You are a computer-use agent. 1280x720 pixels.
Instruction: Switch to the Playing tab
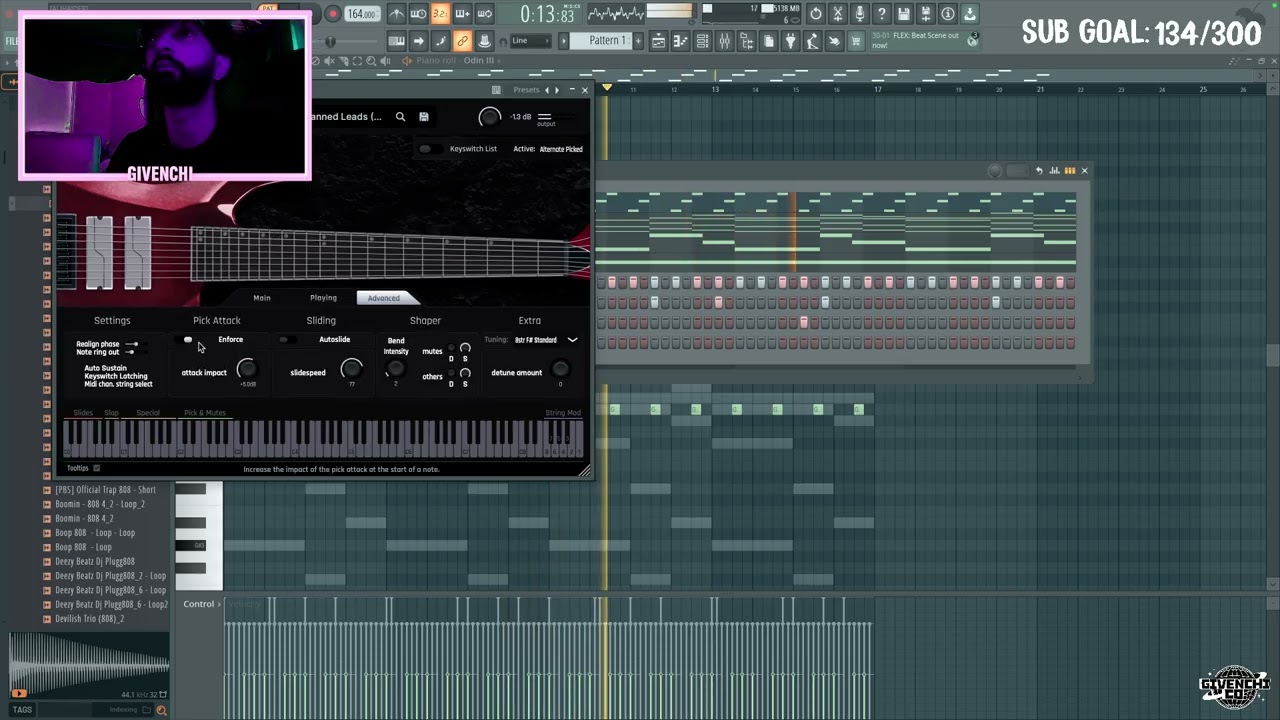coord(323,298)
